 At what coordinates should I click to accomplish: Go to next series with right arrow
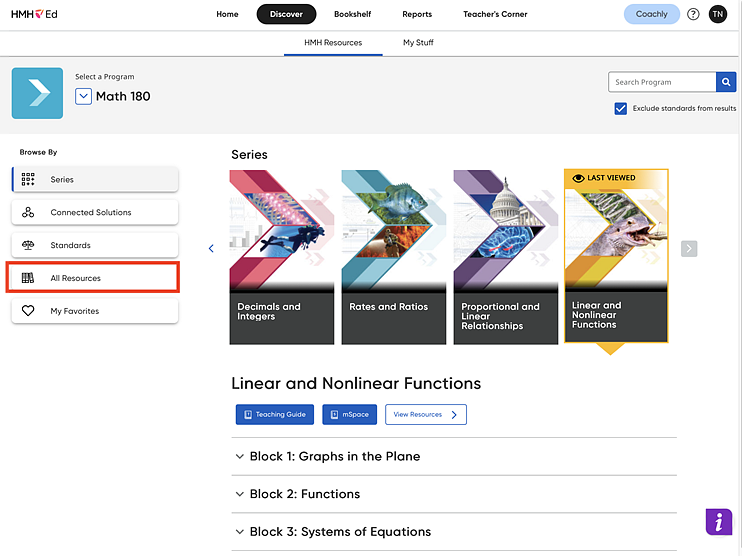click(689, 248)
